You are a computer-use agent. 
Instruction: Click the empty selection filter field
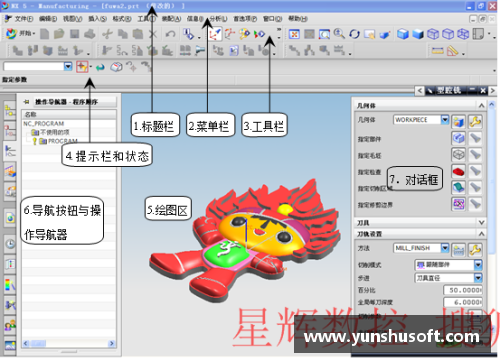coord(34,66)
